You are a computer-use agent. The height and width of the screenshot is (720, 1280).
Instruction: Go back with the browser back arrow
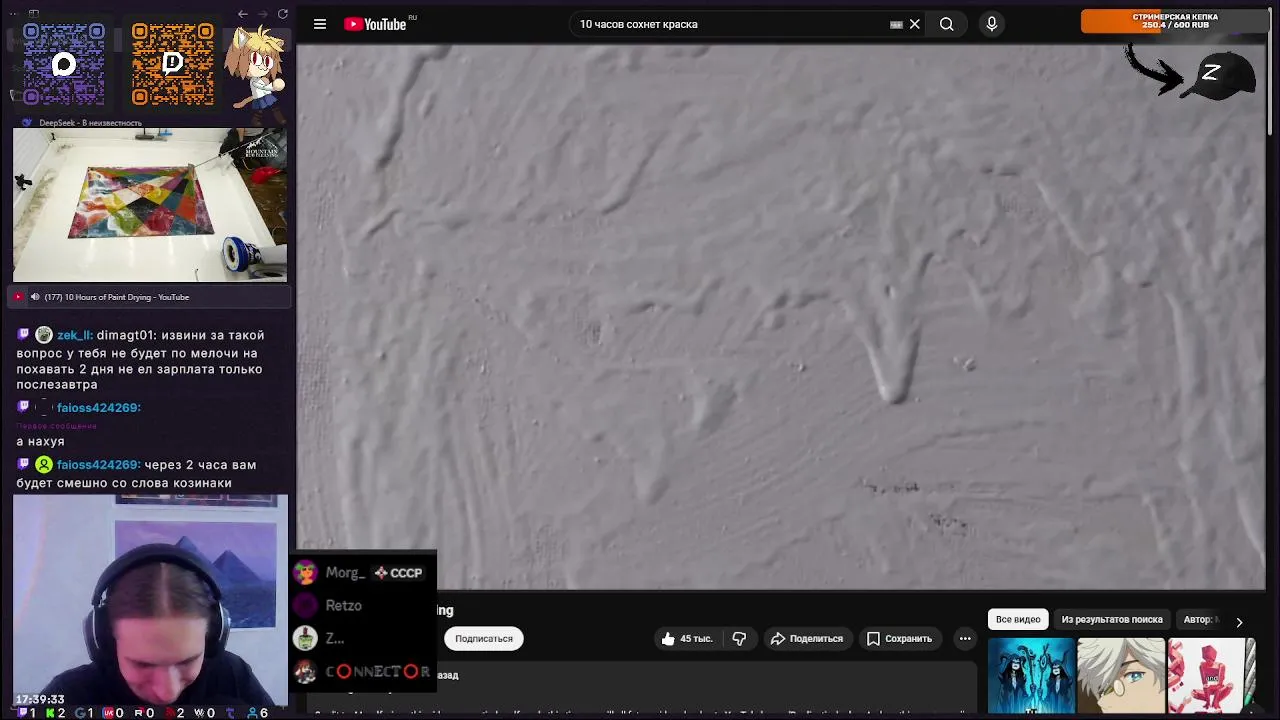coord(243,14)
